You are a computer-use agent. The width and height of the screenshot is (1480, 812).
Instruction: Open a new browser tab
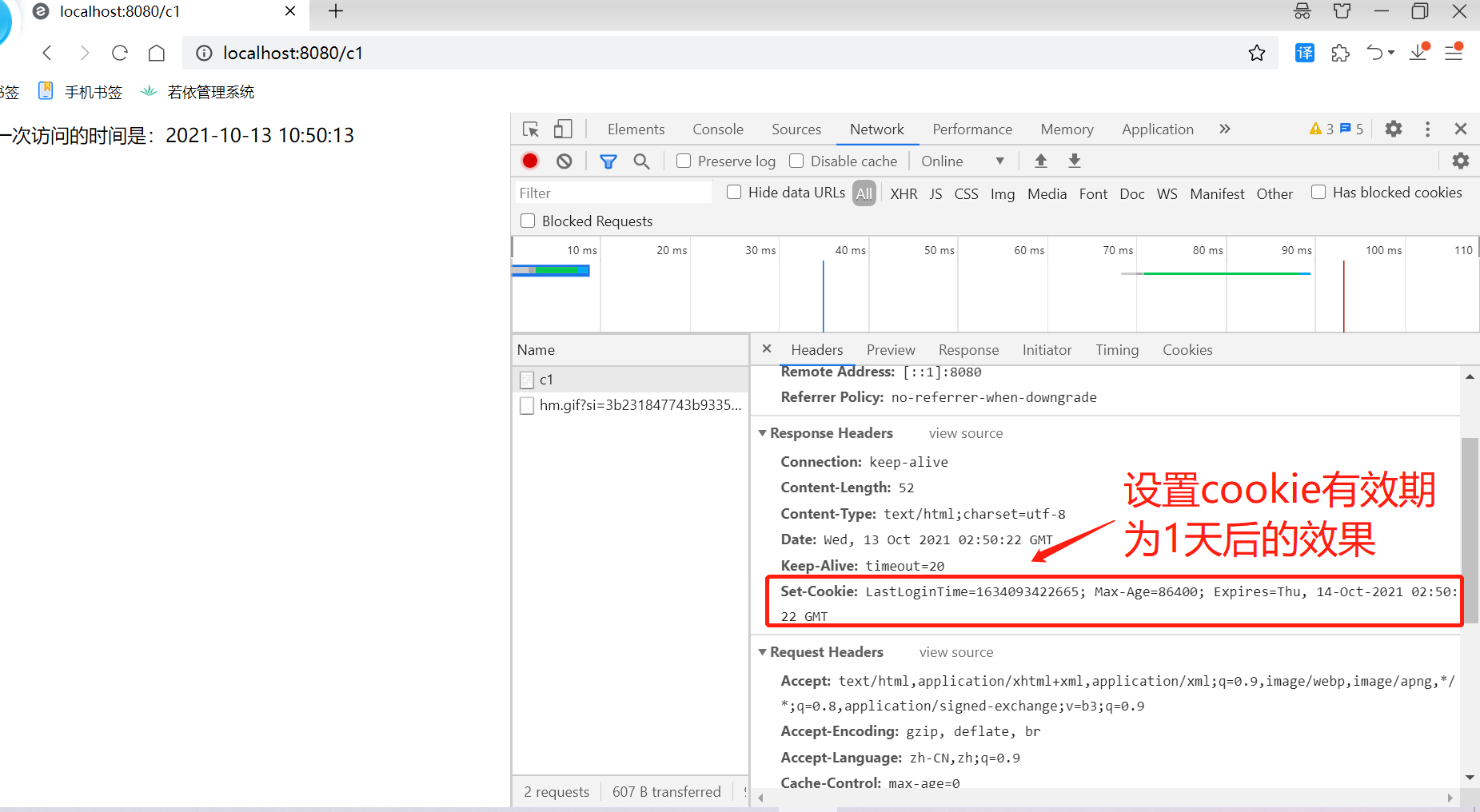click(x=336, y=11)
